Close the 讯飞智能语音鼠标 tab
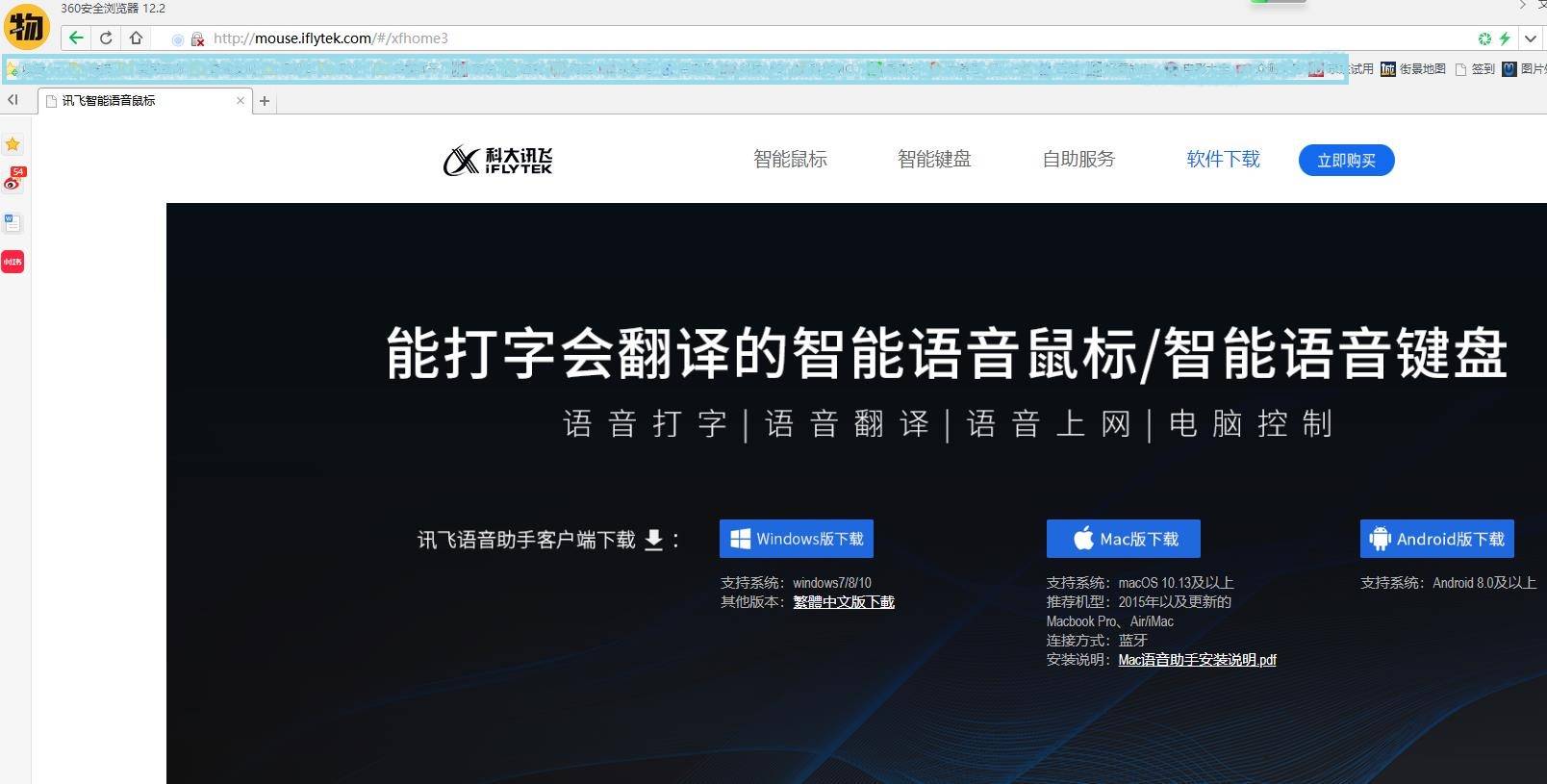 pos(241,100)
